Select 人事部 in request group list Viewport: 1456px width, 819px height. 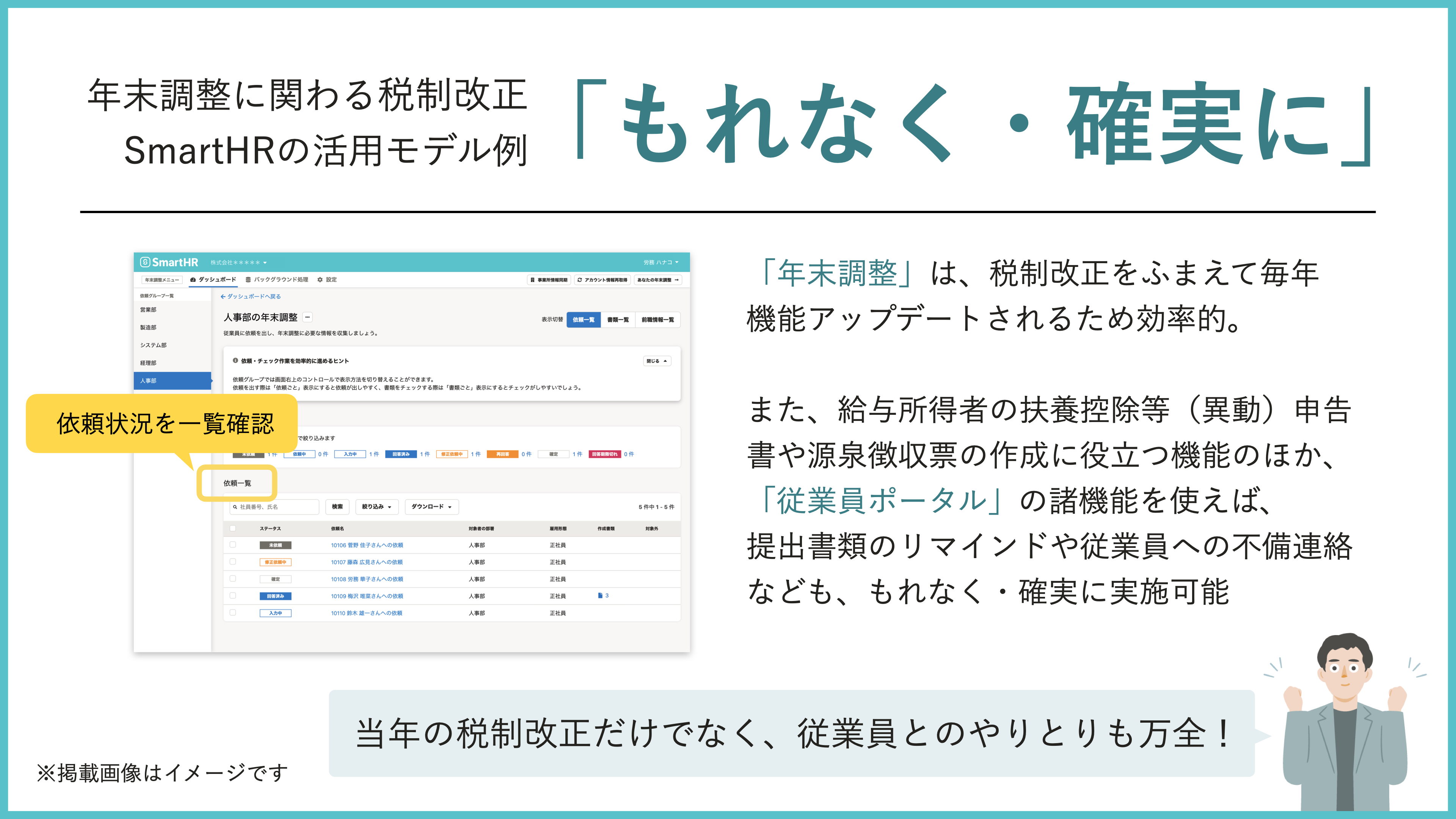pos(173,380)
